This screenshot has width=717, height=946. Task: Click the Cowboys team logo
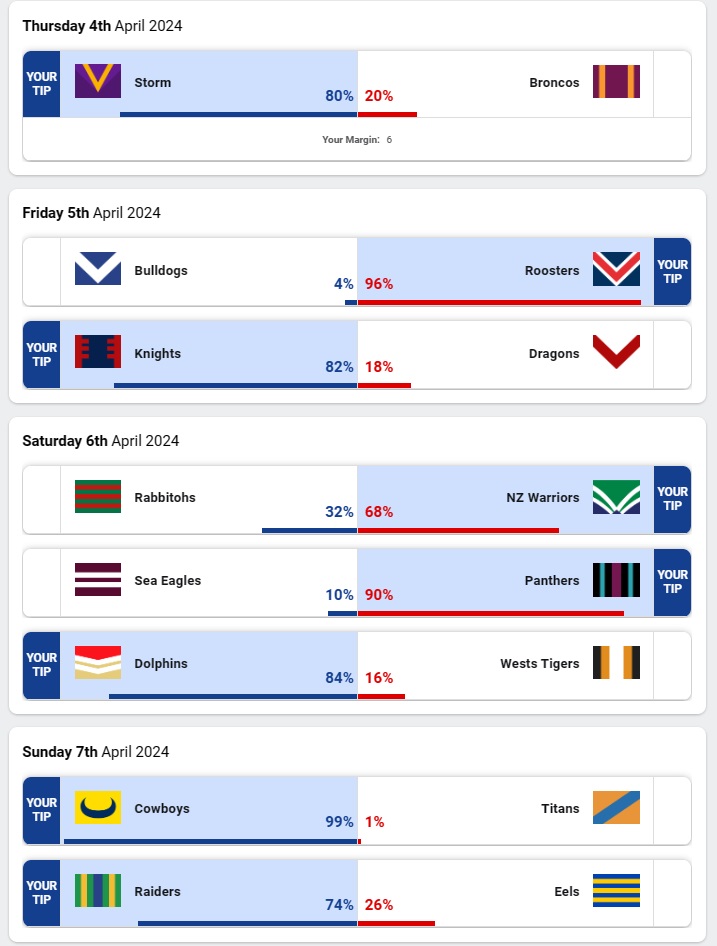tap(98, 807)
